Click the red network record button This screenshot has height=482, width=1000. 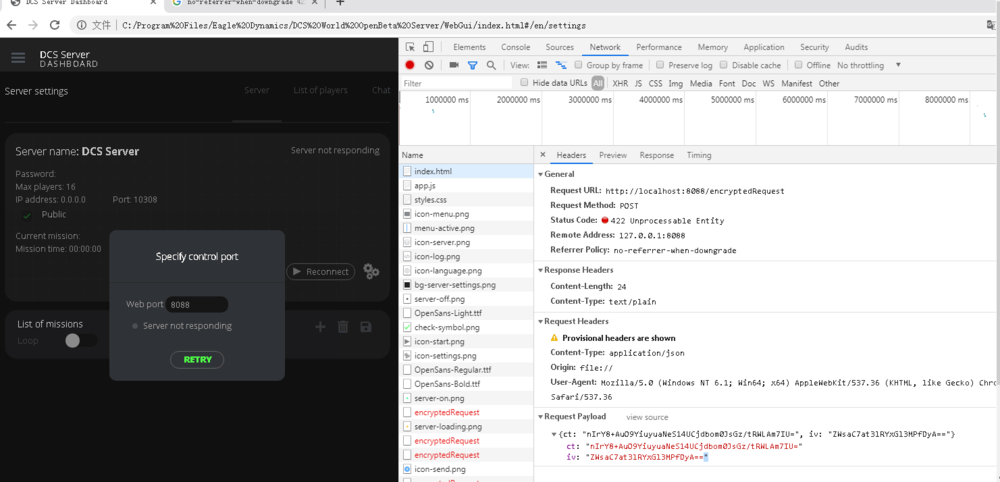(410, 65)
